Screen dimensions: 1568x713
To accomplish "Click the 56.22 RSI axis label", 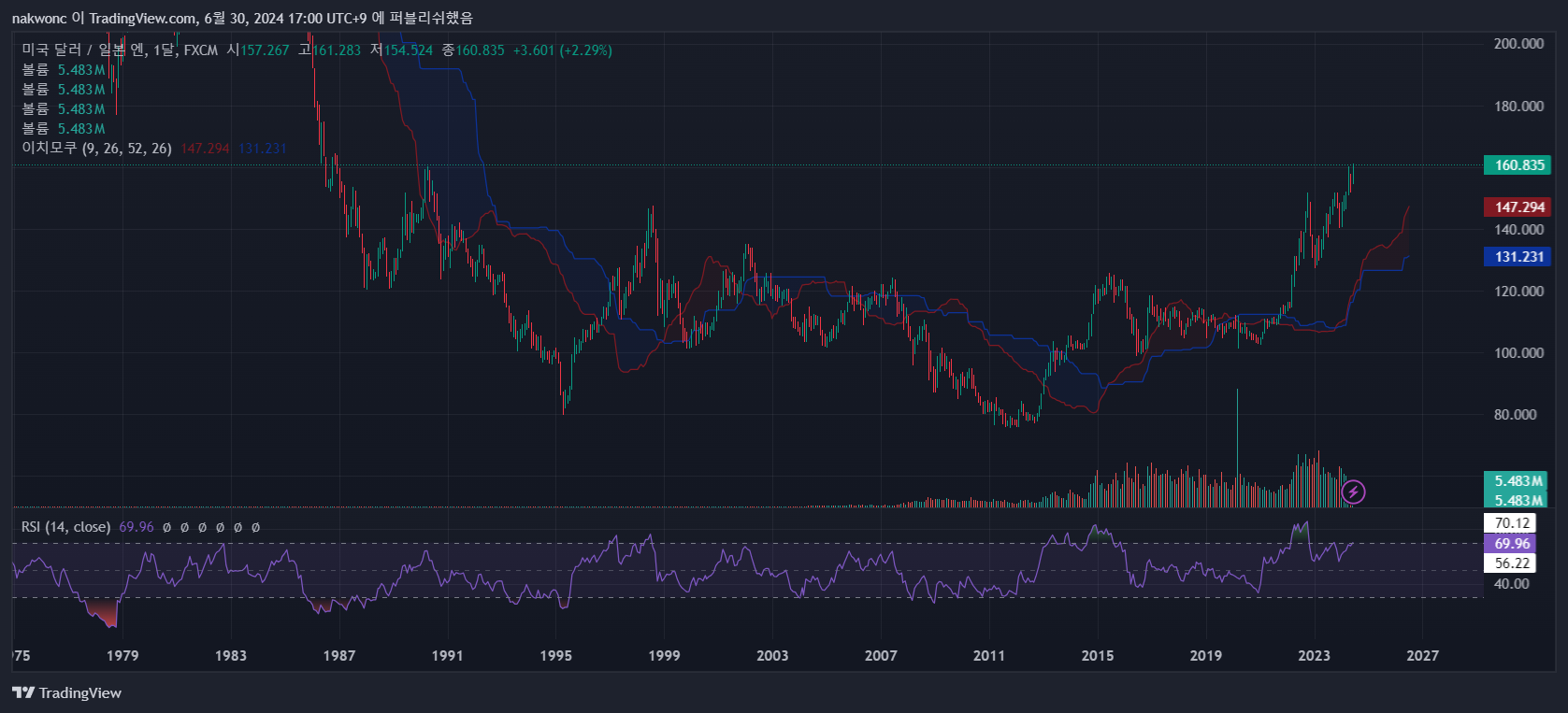I will (x=1510, y=563).
